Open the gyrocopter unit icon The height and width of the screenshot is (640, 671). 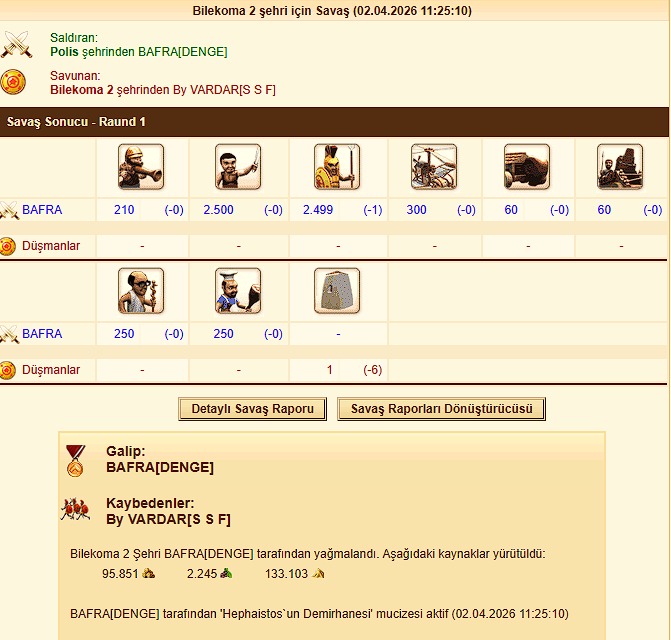pyautogui.click(x=434, y=167)
